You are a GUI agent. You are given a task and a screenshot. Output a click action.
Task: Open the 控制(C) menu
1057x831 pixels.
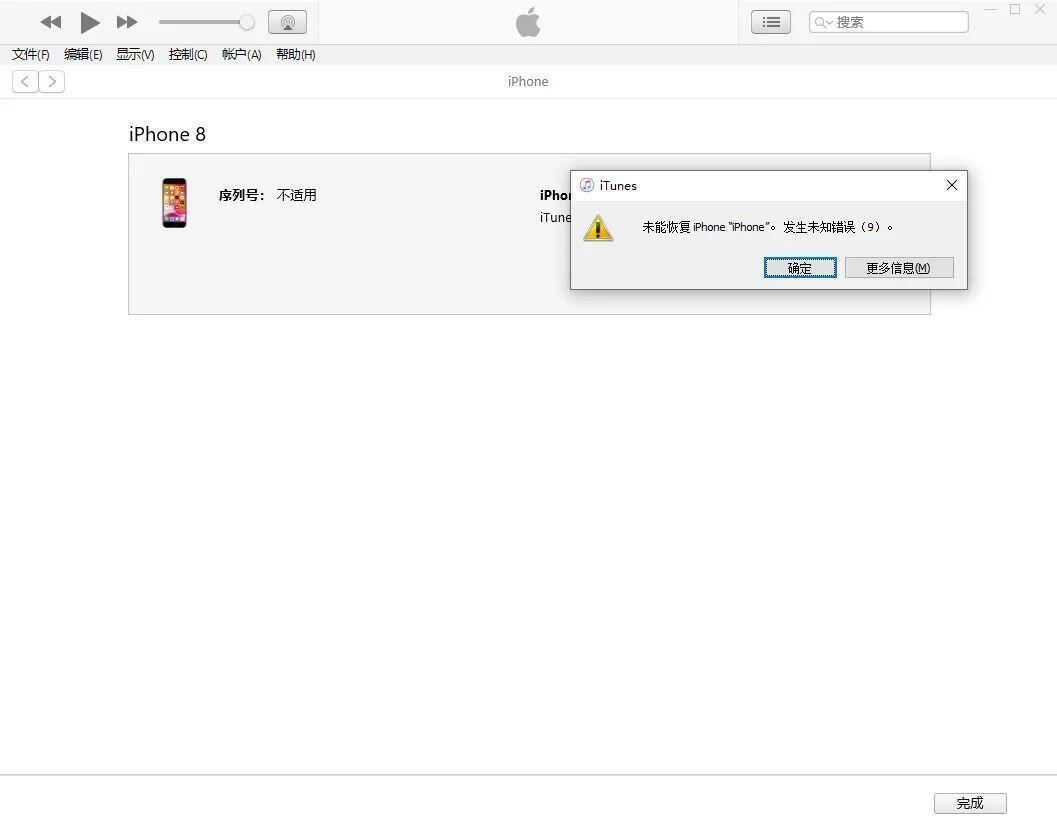pyautogui.click(x=187, y=55)
